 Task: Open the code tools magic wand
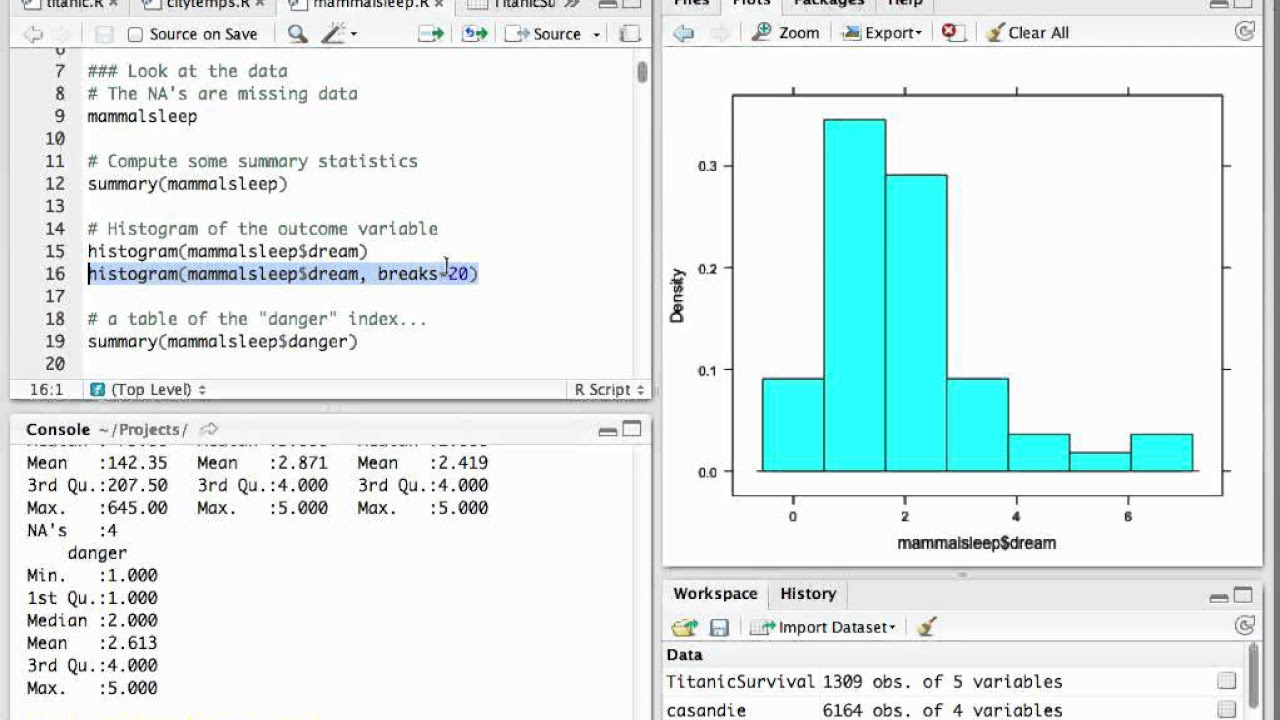[x=332, y=34]
